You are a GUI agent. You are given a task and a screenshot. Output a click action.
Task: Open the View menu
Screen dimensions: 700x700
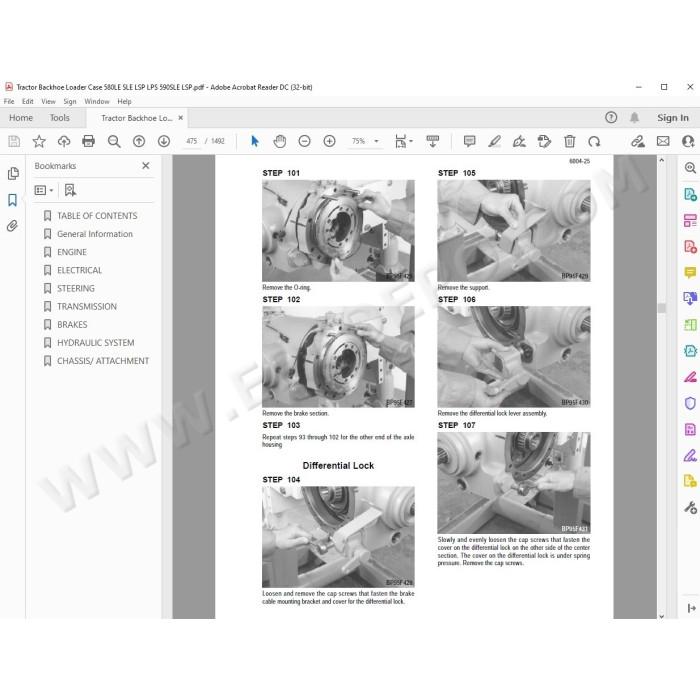(x=48, y=101)
